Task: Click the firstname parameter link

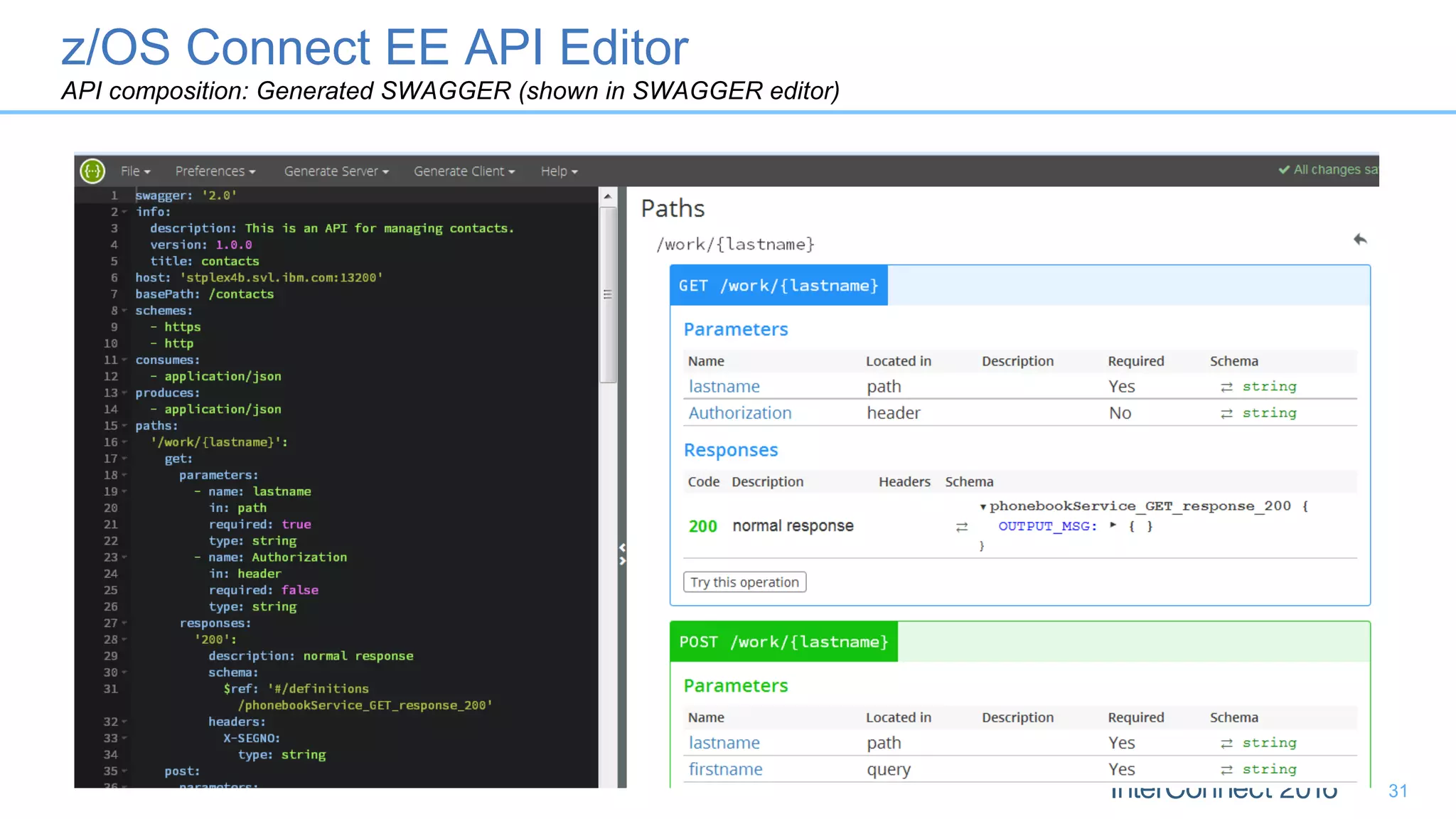Action: coord(725,769)
